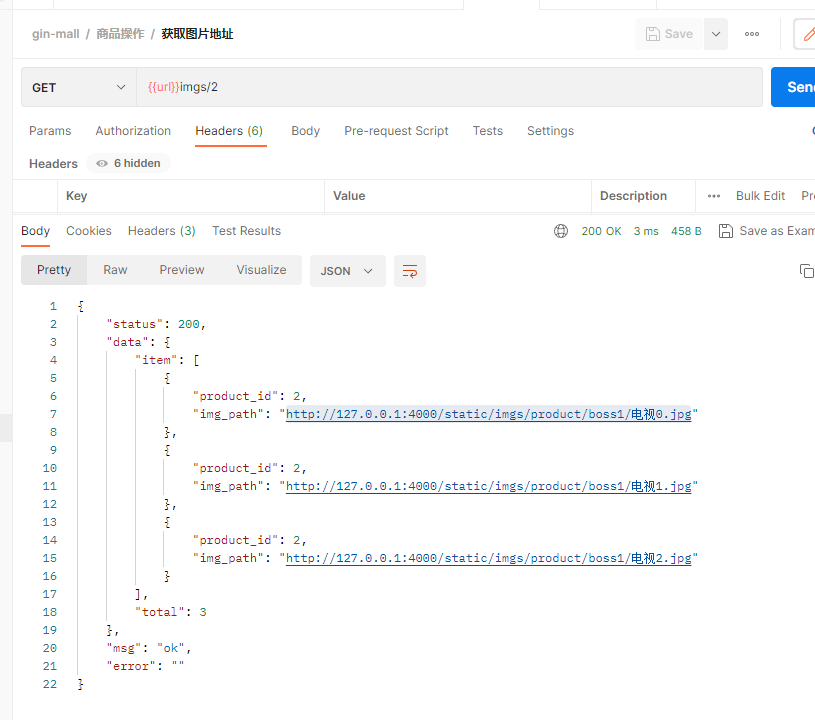Image resolution: width=815 pixels, height=720 pixels.
Task: Click the "status": 200 line
Action: tap(156, 324)
